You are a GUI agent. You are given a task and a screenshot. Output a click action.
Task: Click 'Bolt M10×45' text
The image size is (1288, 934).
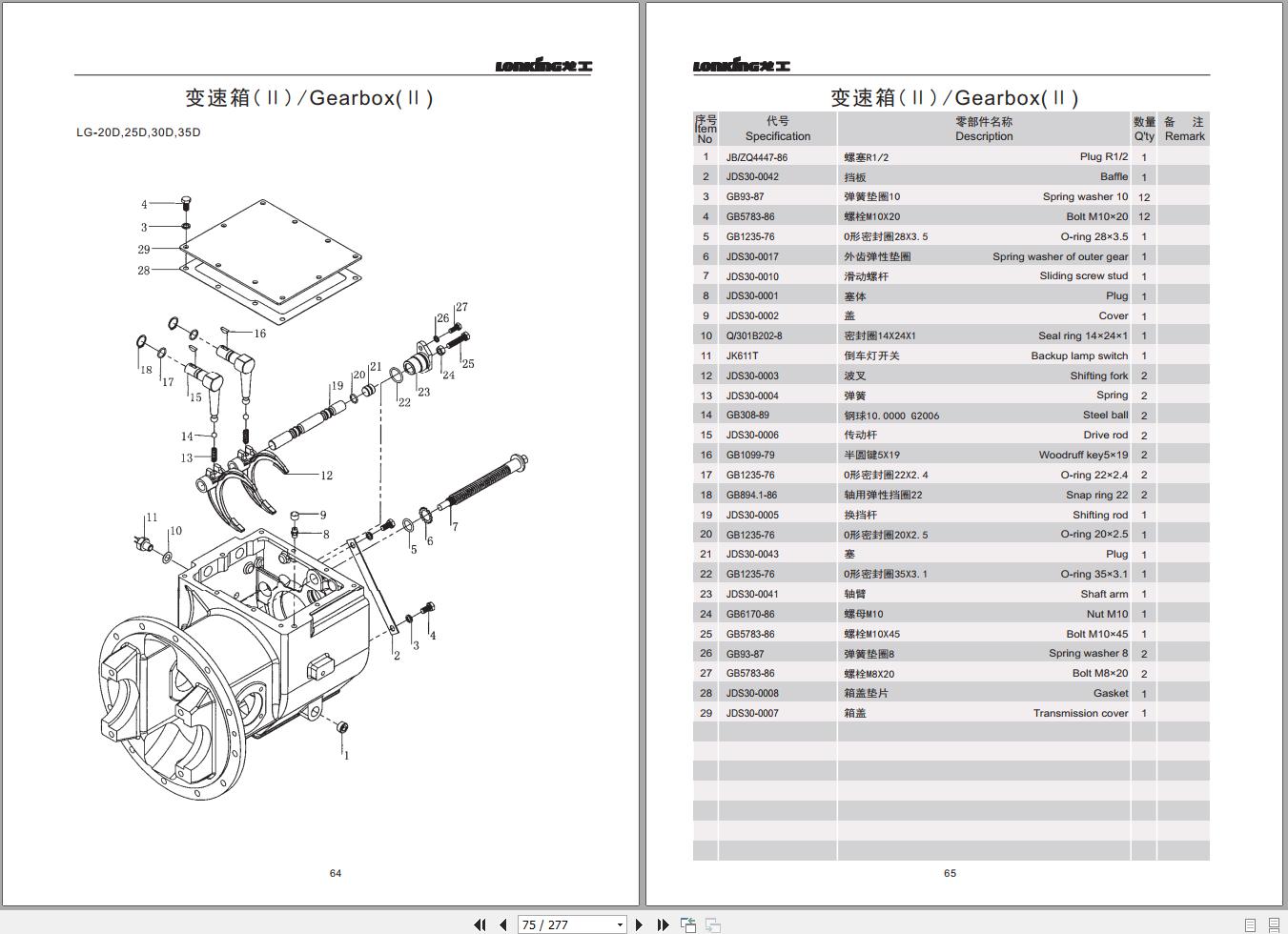1097,634
